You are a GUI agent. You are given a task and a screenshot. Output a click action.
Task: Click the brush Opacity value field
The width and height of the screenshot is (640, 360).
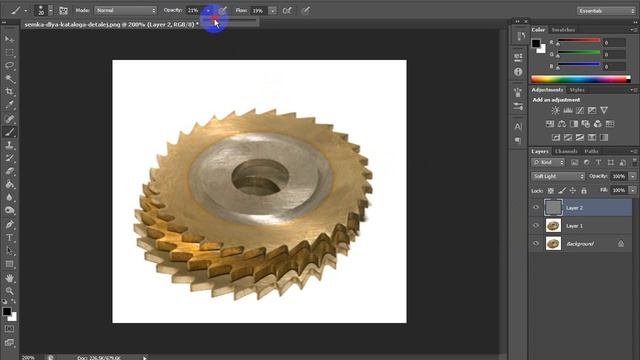(193, 11)
